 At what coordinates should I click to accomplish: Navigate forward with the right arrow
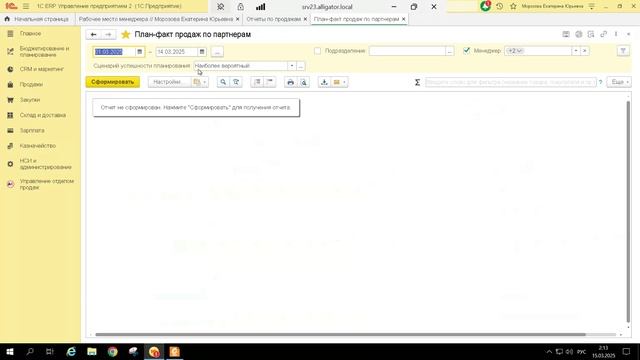[x=108, y=35]
